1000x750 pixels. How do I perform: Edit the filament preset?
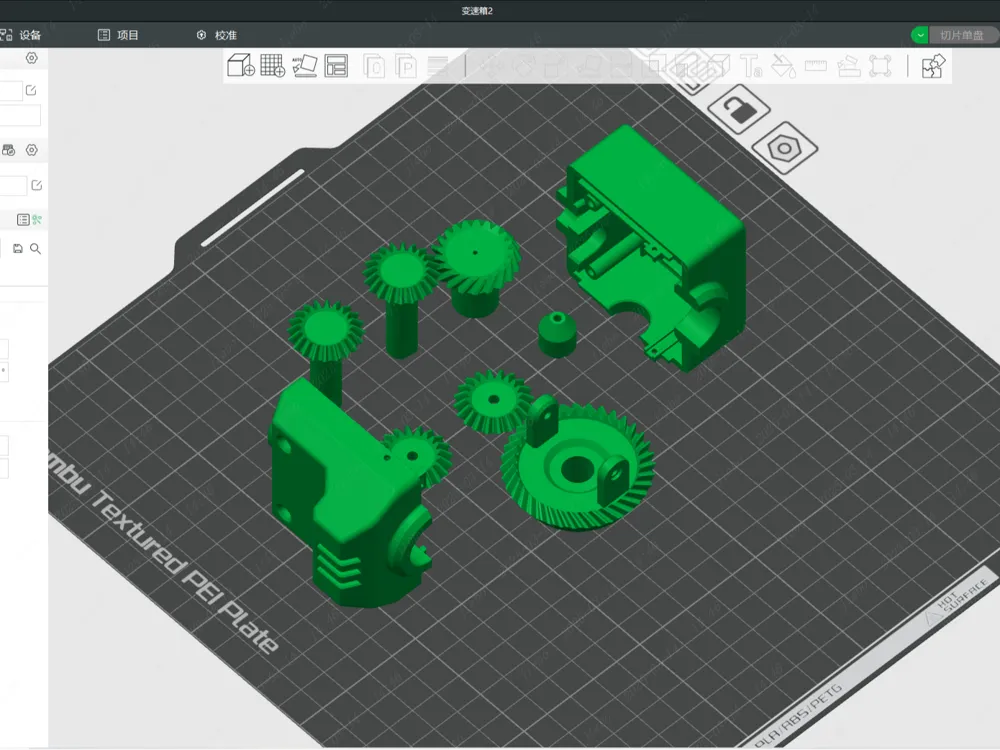click(36, 185)
